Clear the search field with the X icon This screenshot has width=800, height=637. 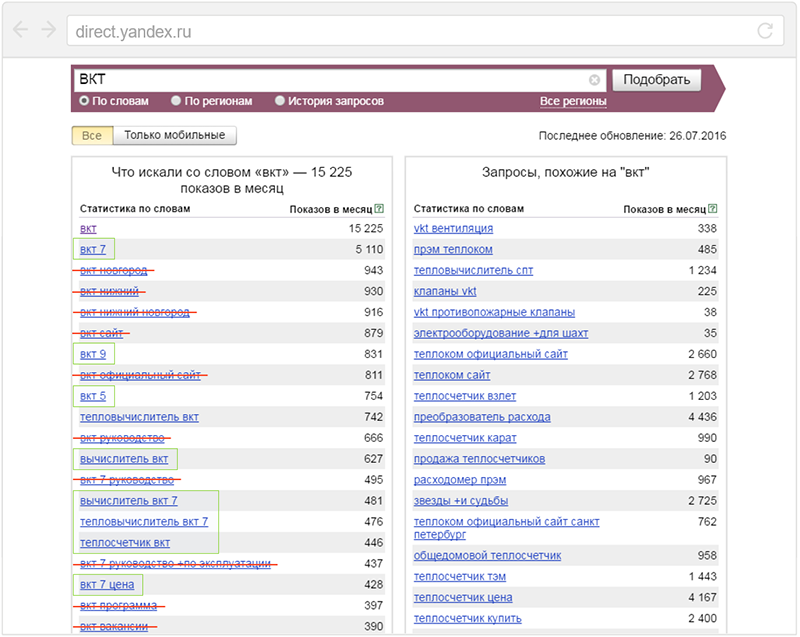tap(594, 80)
